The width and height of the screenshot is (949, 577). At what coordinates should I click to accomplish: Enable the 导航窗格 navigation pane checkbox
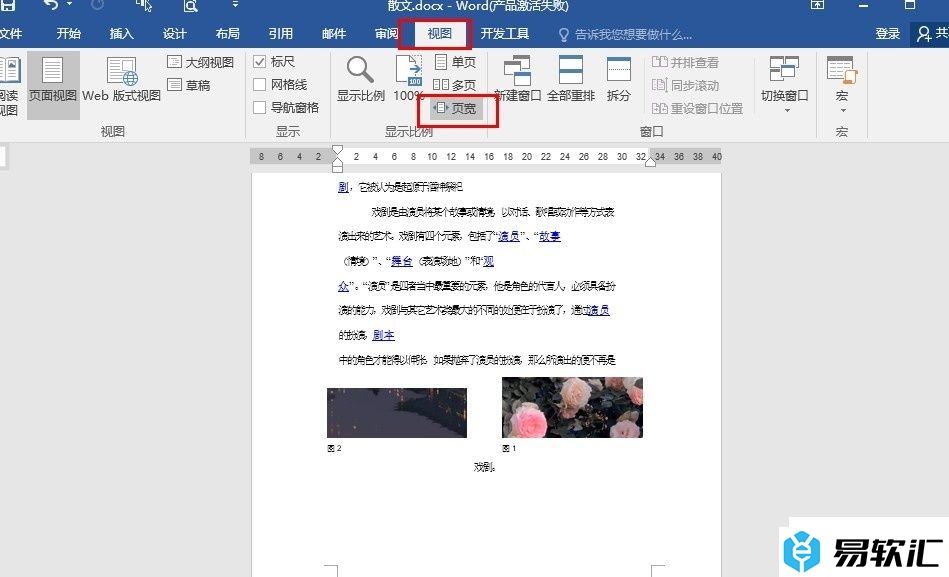tap(260, 108)
